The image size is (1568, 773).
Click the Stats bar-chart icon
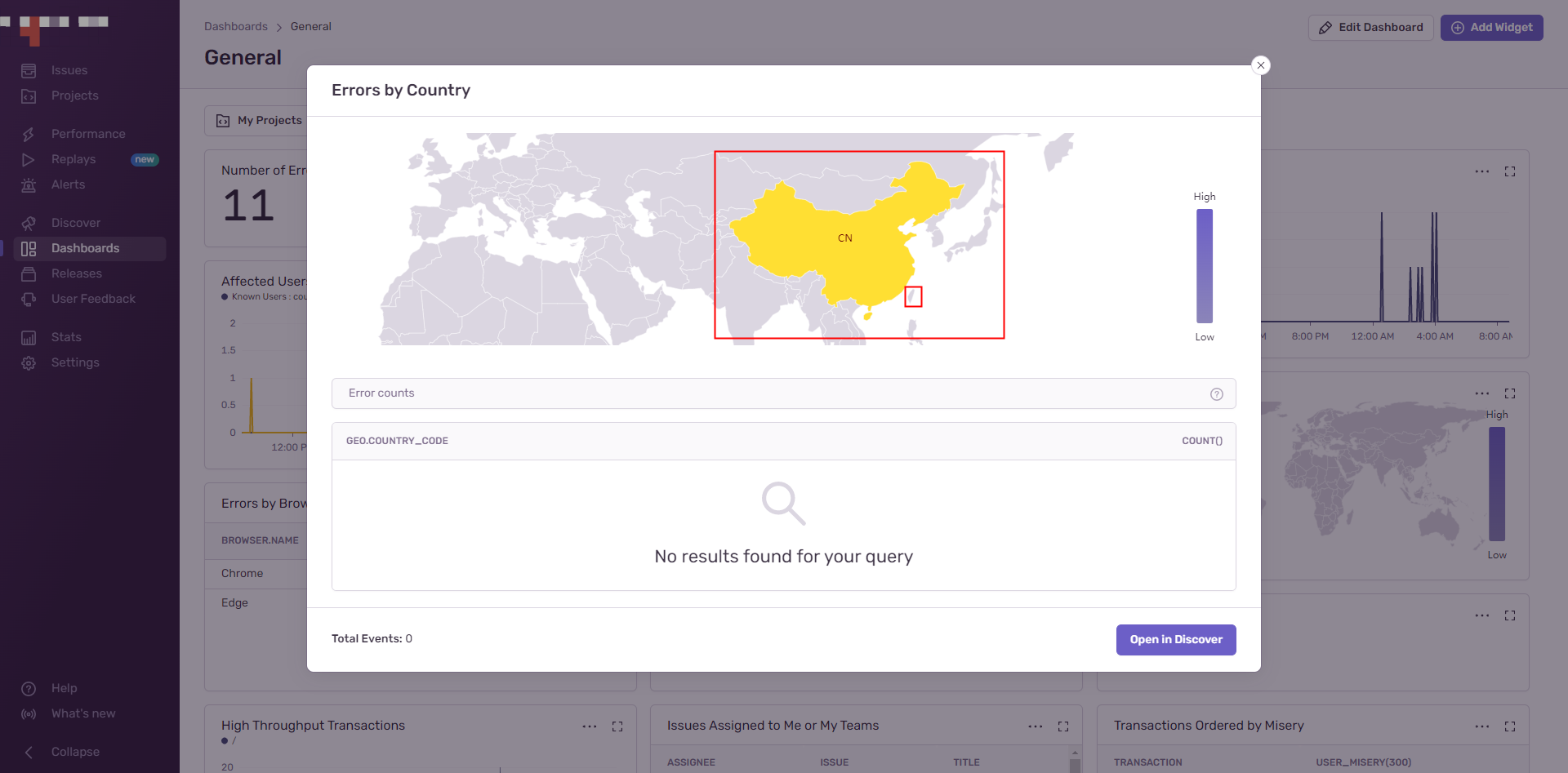[x=29, y=336]
